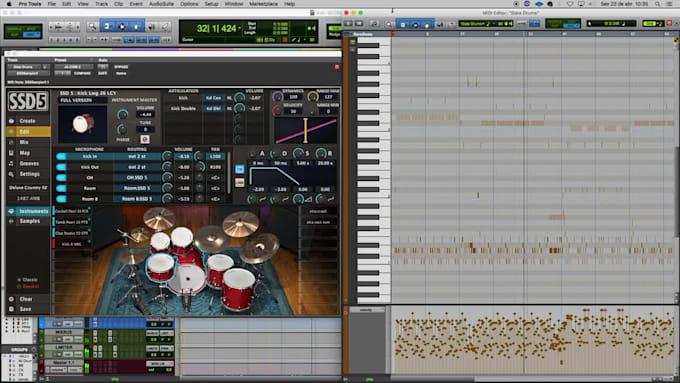Select the Trim tool in main toolbar

pyautogui.click(x=107, y=27)
